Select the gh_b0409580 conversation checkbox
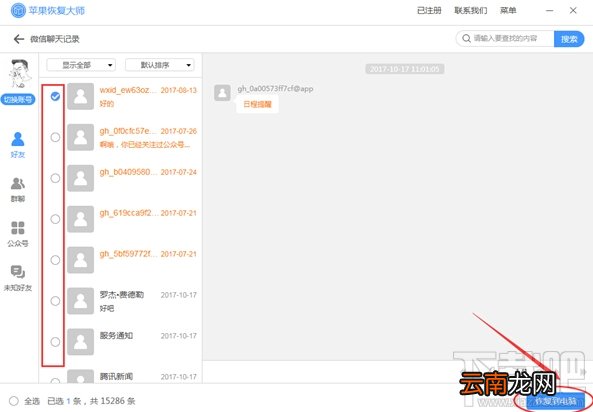Viewport: 593px width, 412px height. 55,178
